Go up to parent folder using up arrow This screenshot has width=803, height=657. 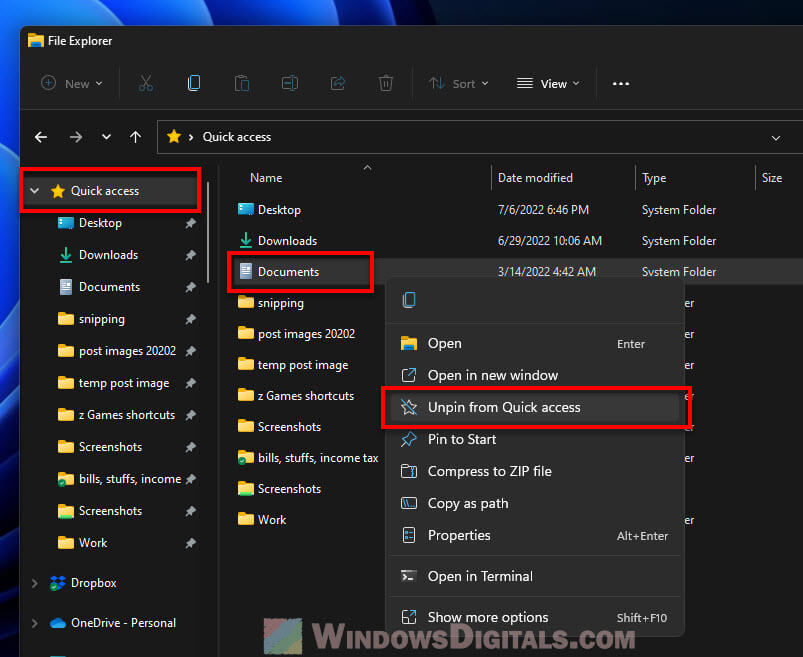click(135, 136)
